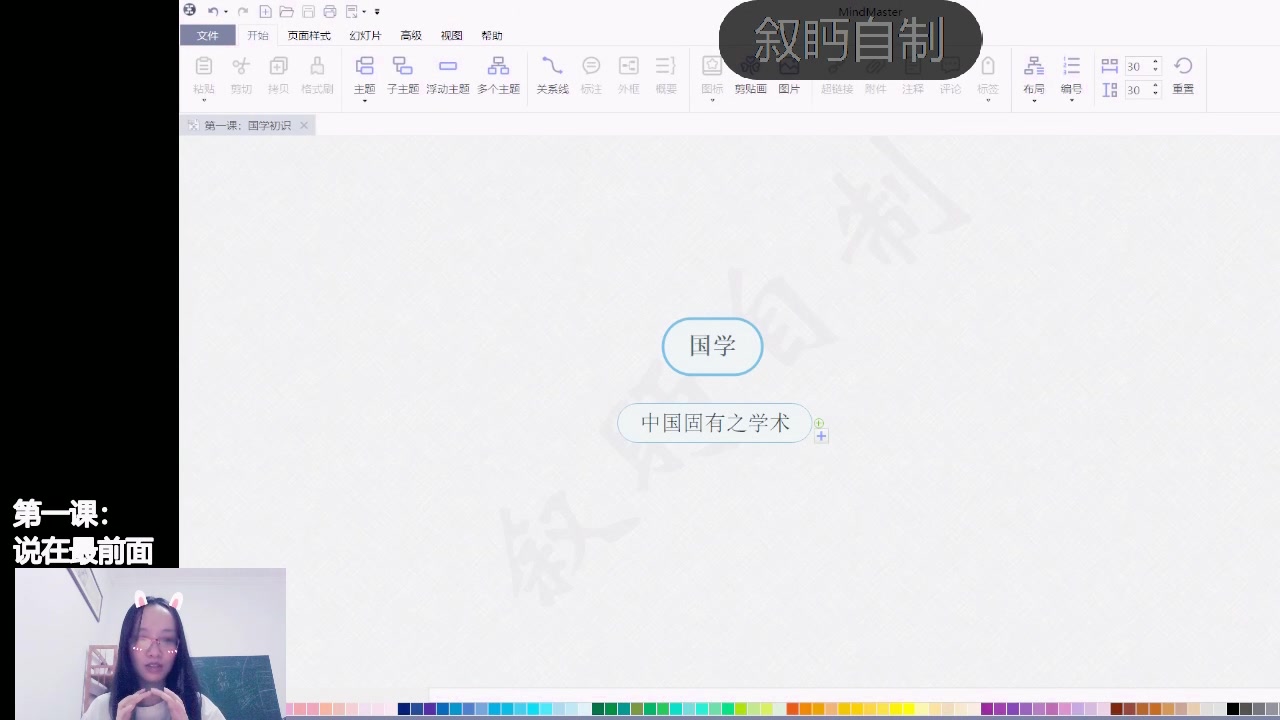Switch to the 帮助 ribbon tab
Screen dimensions: 1280x720
pos(492,35)
